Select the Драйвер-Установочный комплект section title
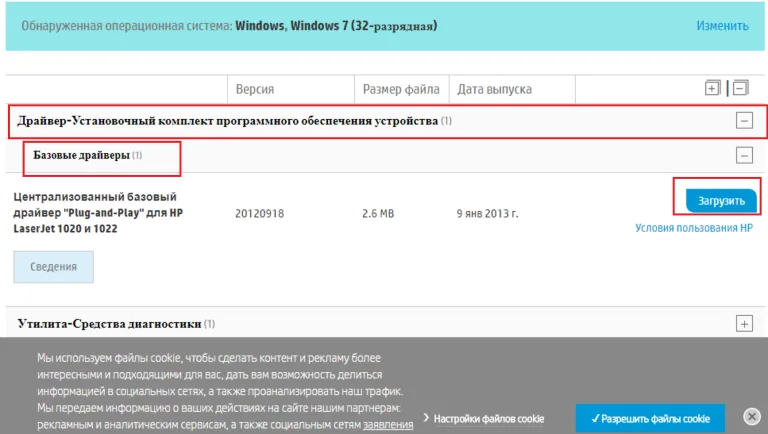Image resolution: width=768 pixels, height=434 pixels. (x=228, y=121)
